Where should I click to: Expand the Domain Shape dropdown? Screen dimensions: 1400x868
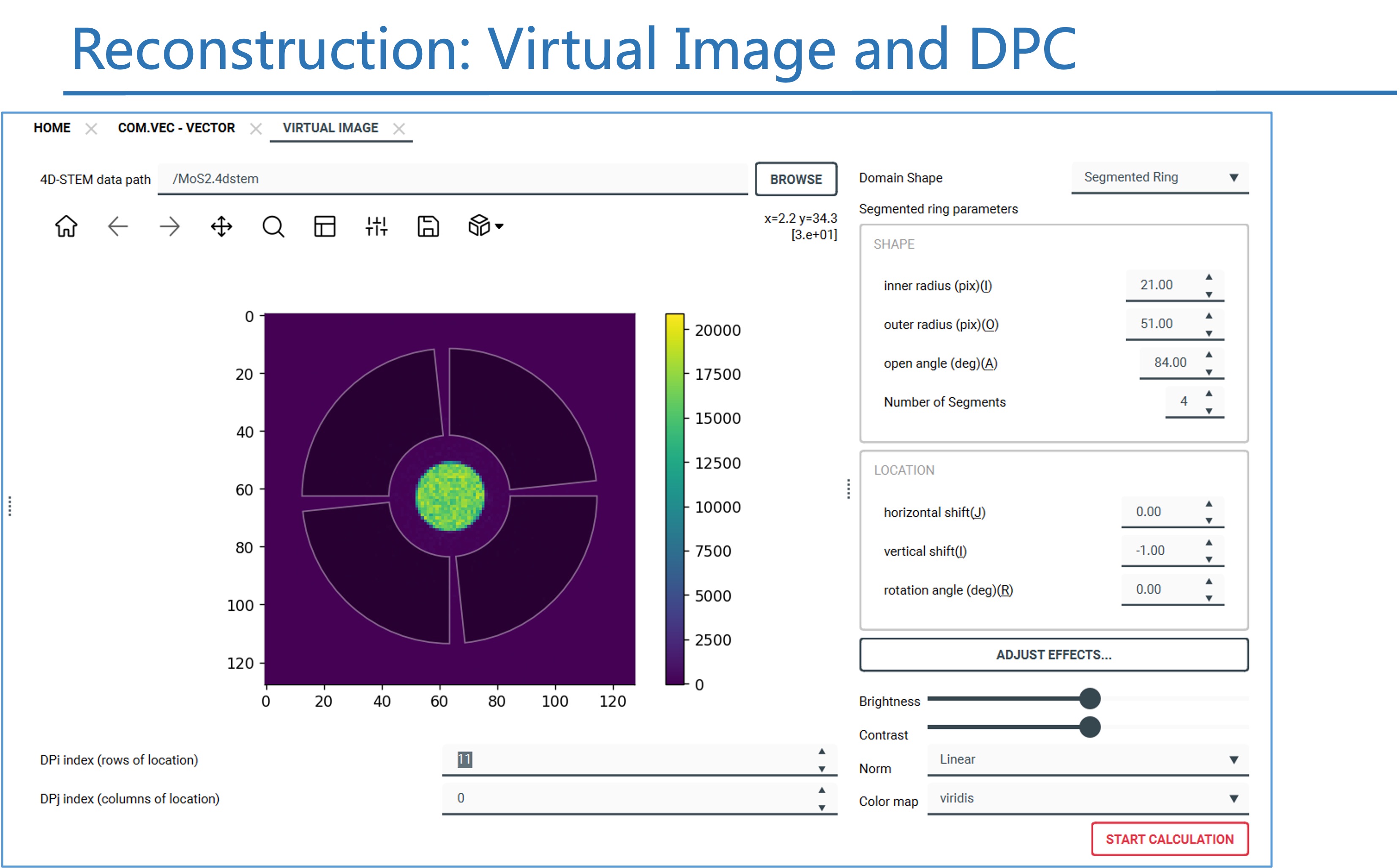1159,178
